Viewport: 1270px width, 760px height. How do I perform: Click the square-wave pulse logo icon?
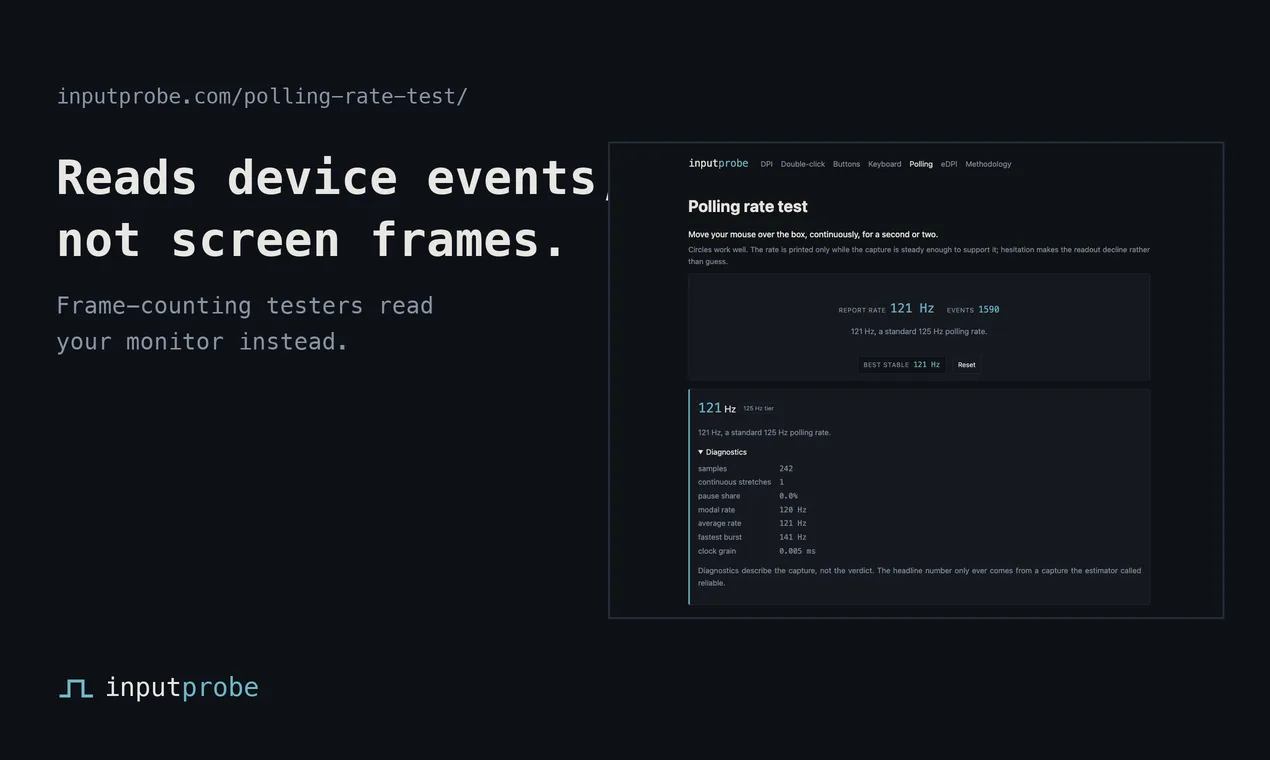[76, 688]
